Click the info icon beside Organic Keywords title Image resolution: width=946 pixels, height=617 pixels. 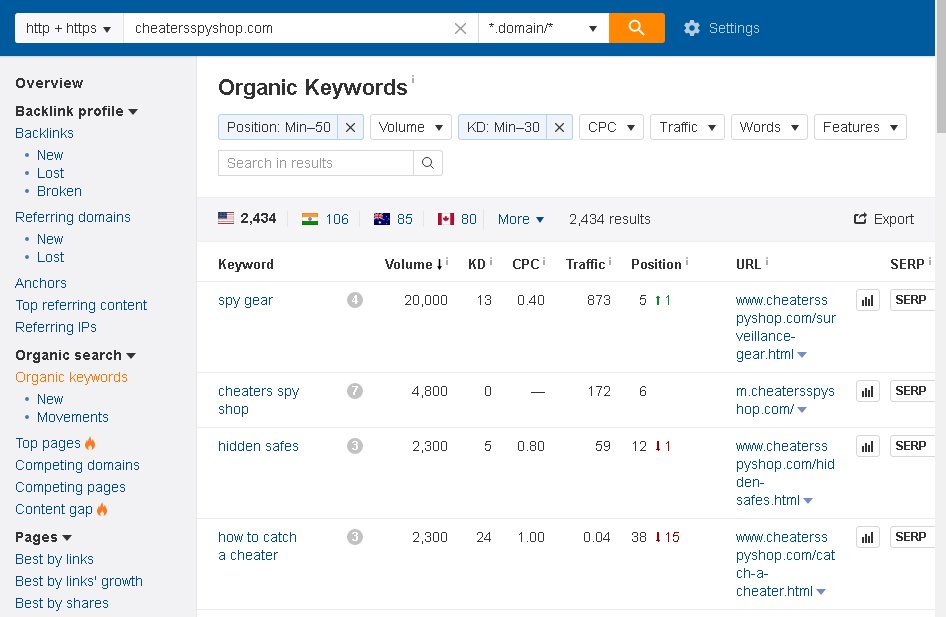pyautogui.click(x=413, y=78)
